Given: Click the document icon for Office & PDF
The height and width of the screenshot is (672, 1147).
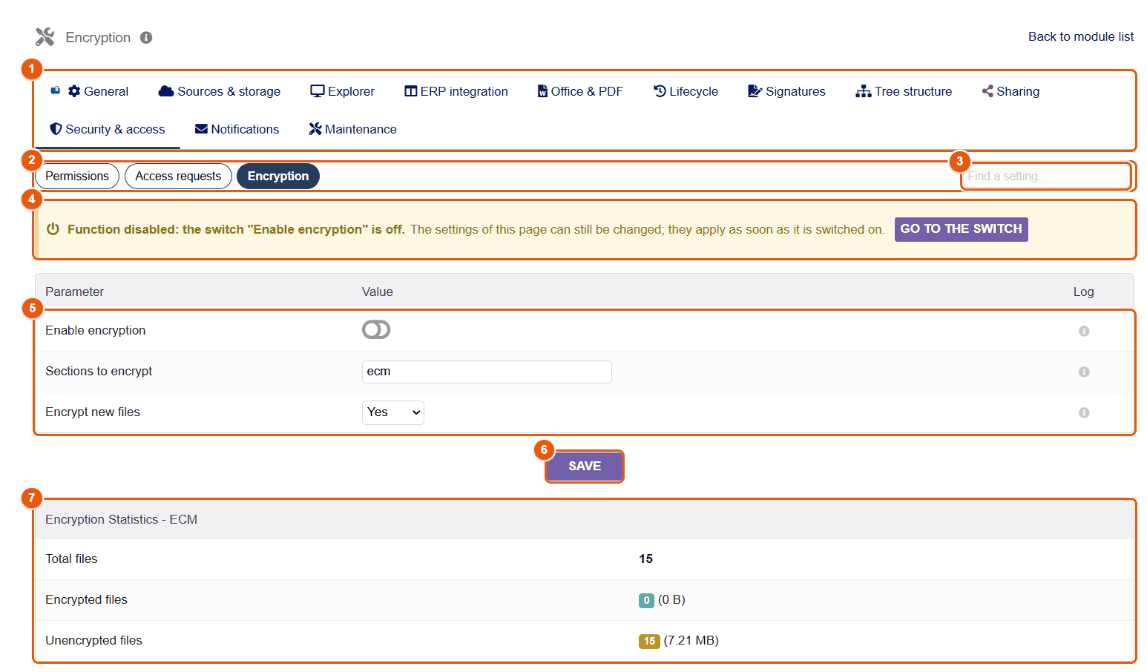Looking at the screenshot, I should coord(542,91).
